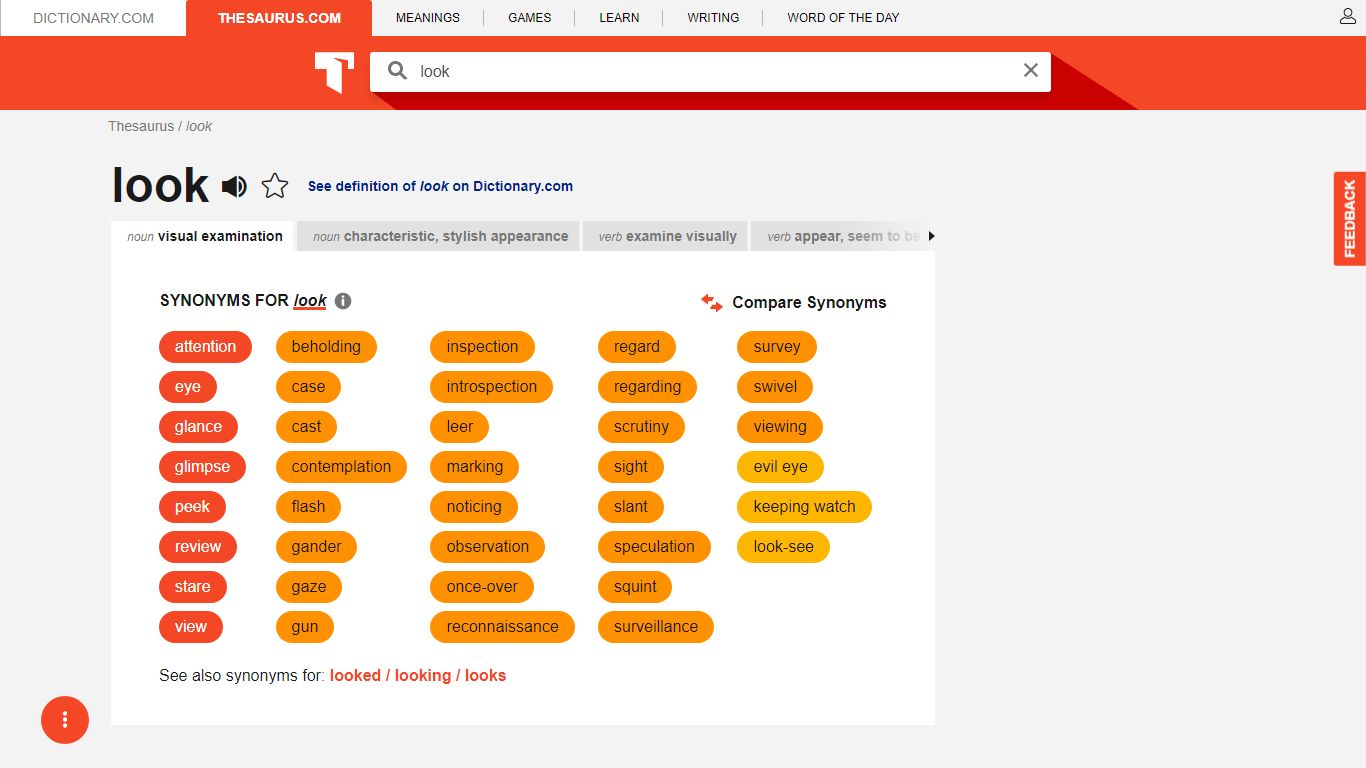Open the Feedback side button

pos(1350,218)
